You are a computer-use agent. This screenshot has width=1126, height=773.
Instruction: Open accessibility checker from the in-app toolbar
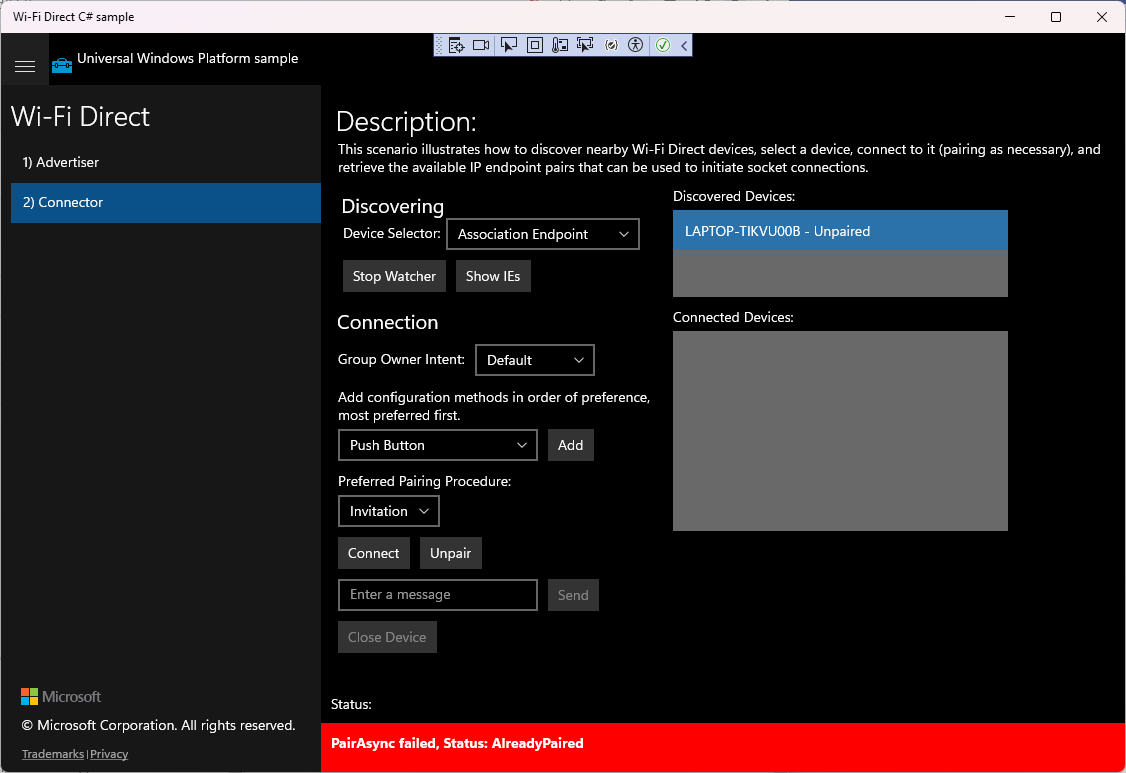coord(635,45)
